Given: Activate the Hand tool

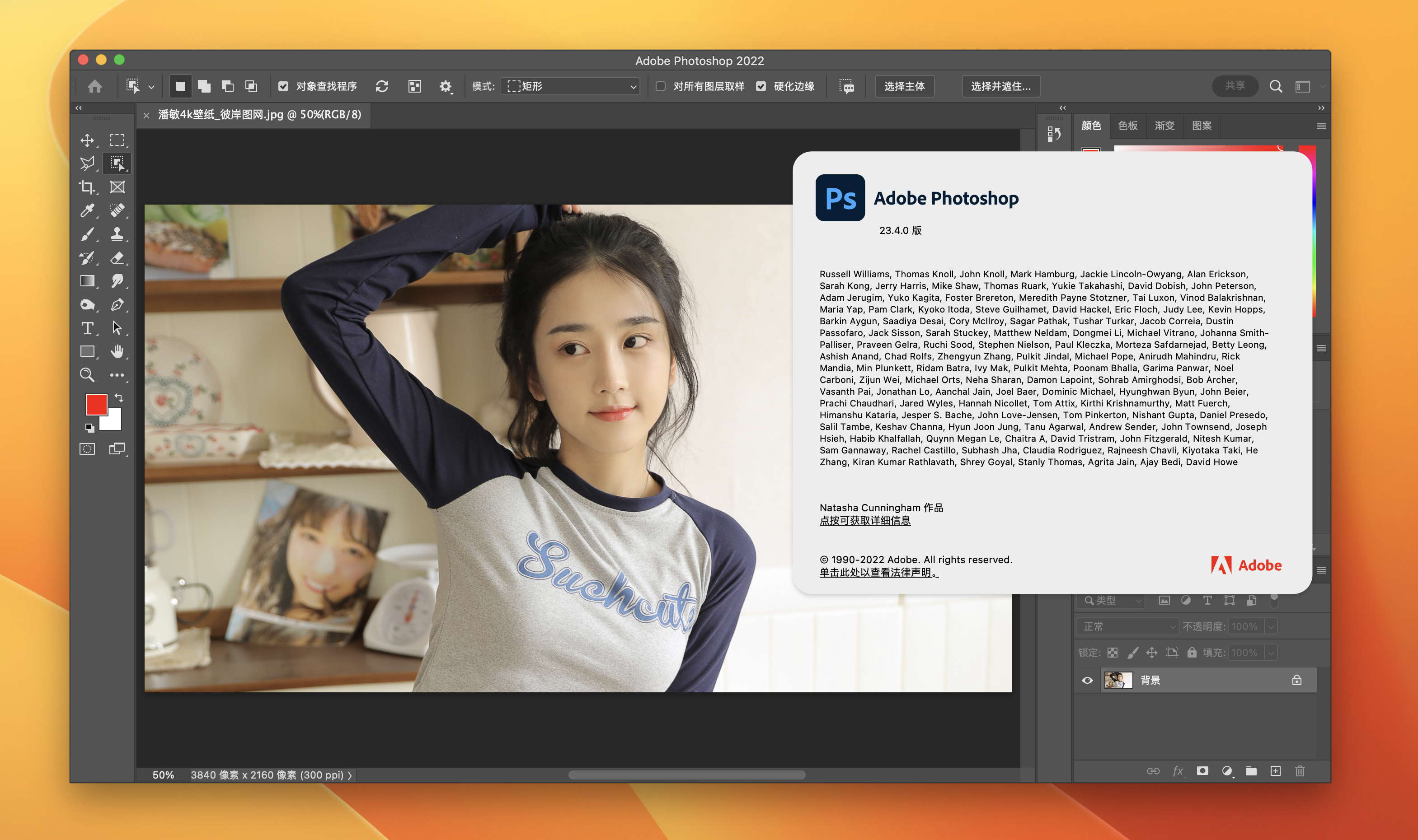Looking at the screenshot, I should point(117,351).
